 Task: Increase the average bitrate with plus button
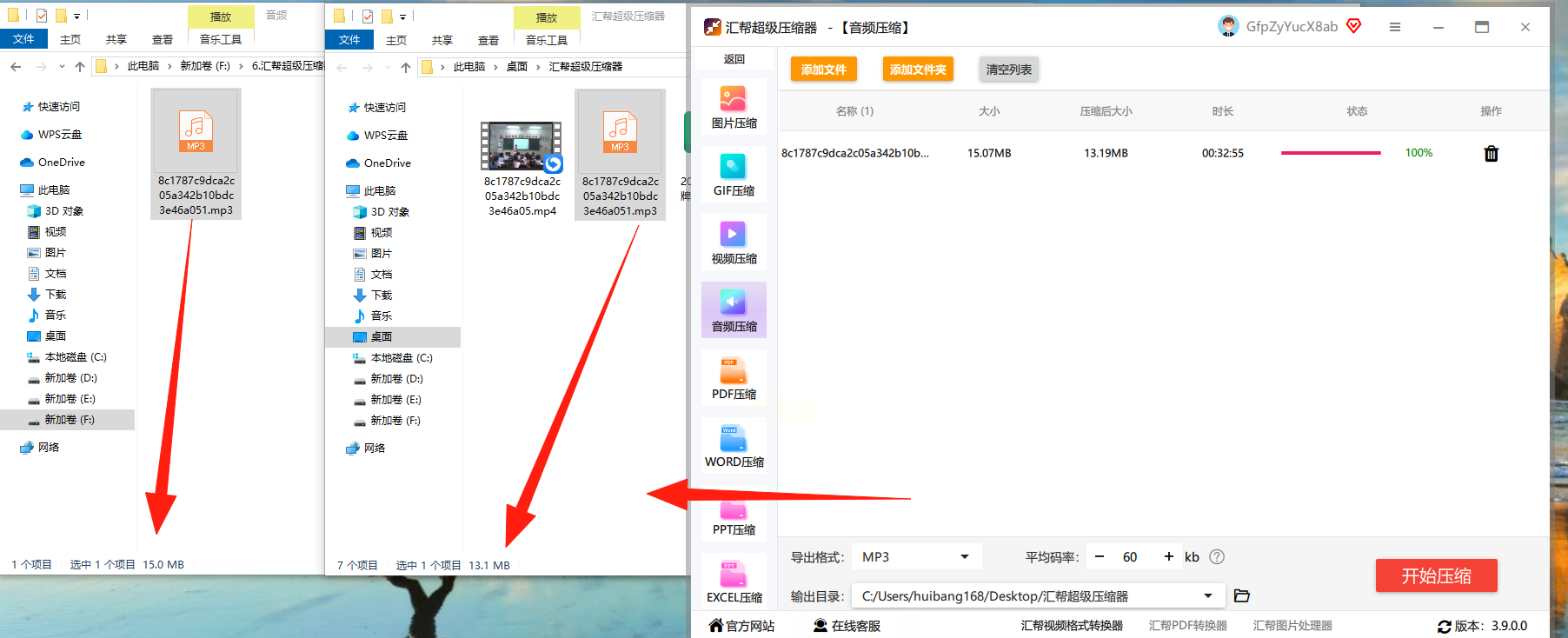(1168, 557)
